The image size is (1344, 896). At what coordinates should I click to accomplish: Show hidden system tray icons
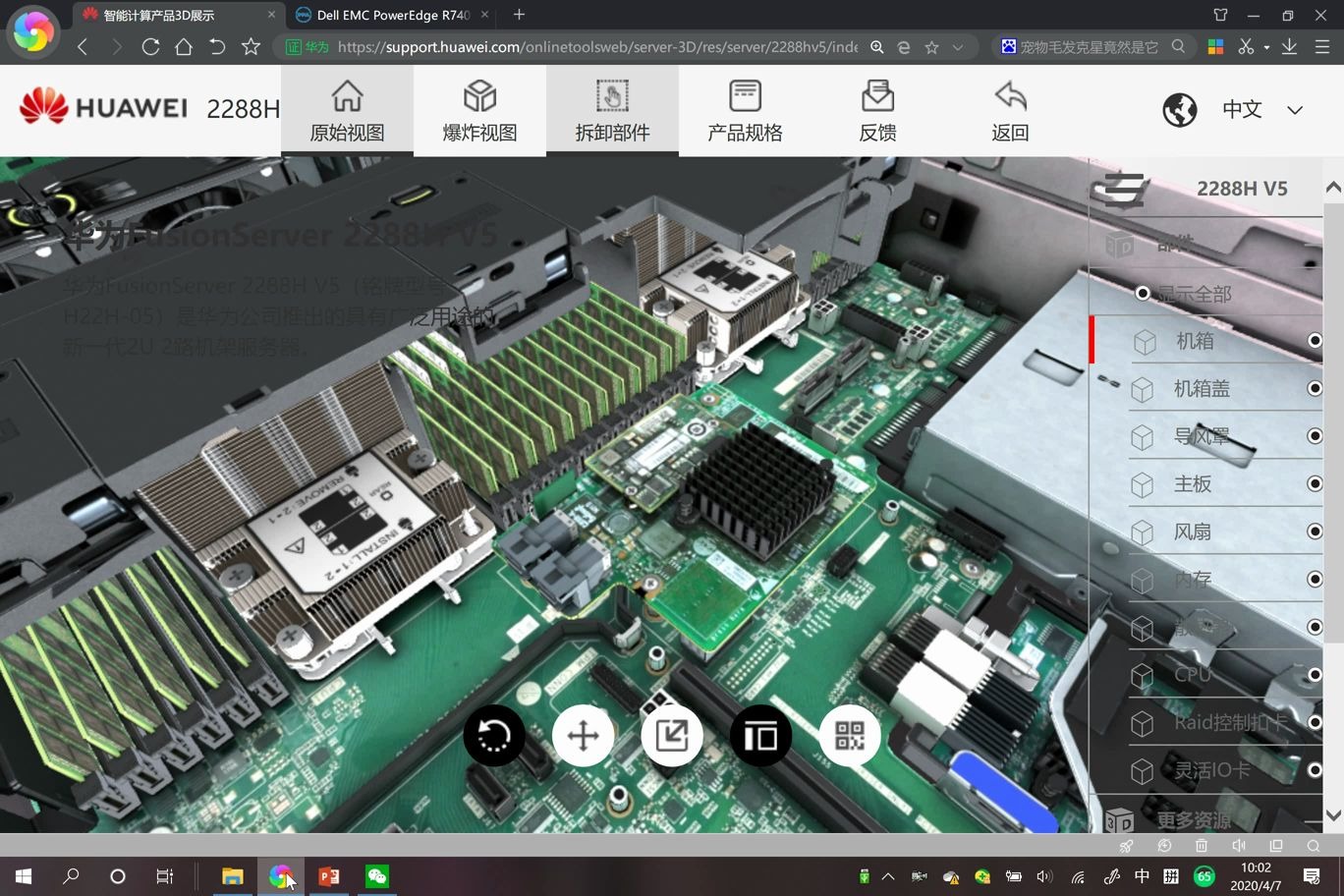click(888, 875)
